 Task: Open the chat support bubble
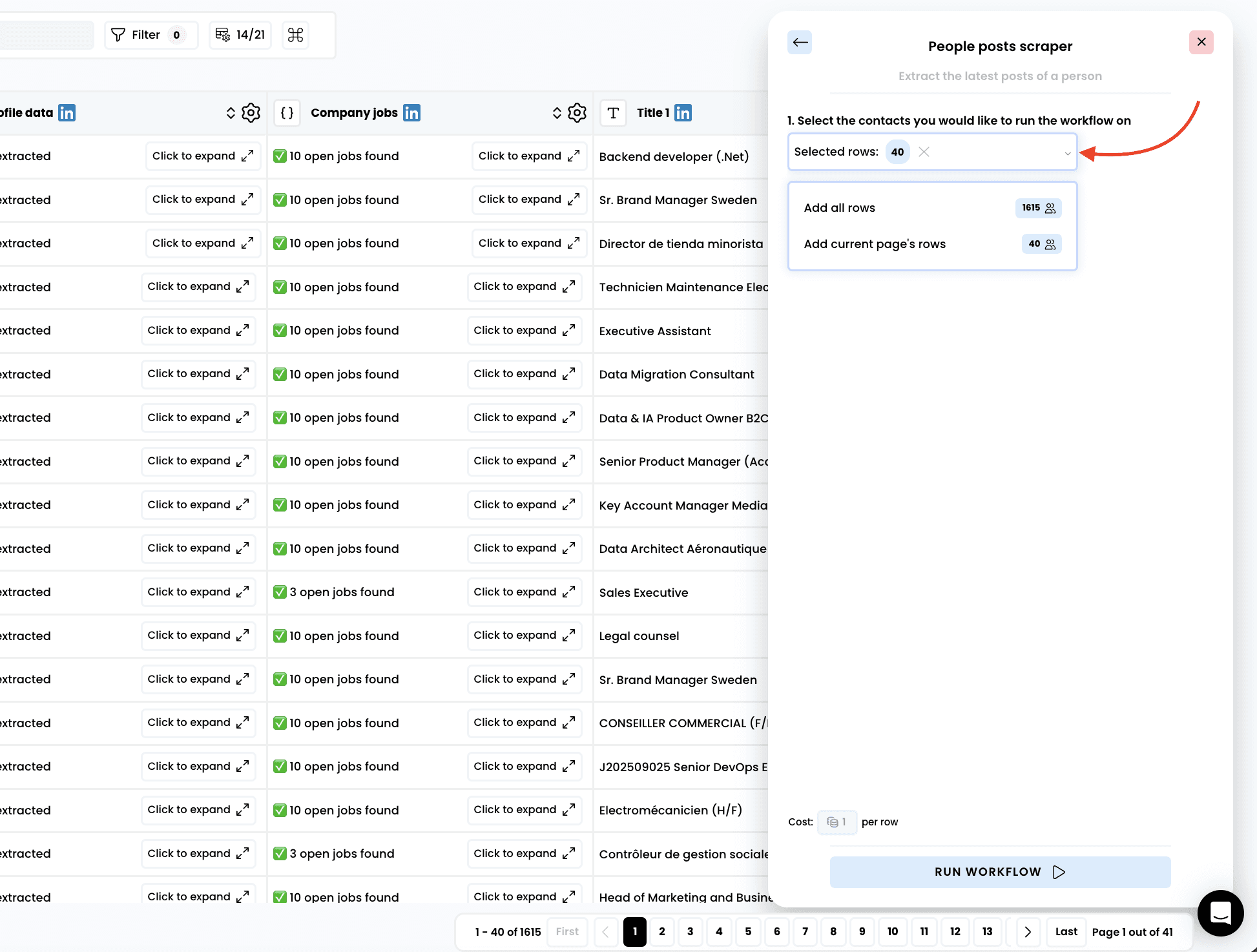[x=1220, y=913]
